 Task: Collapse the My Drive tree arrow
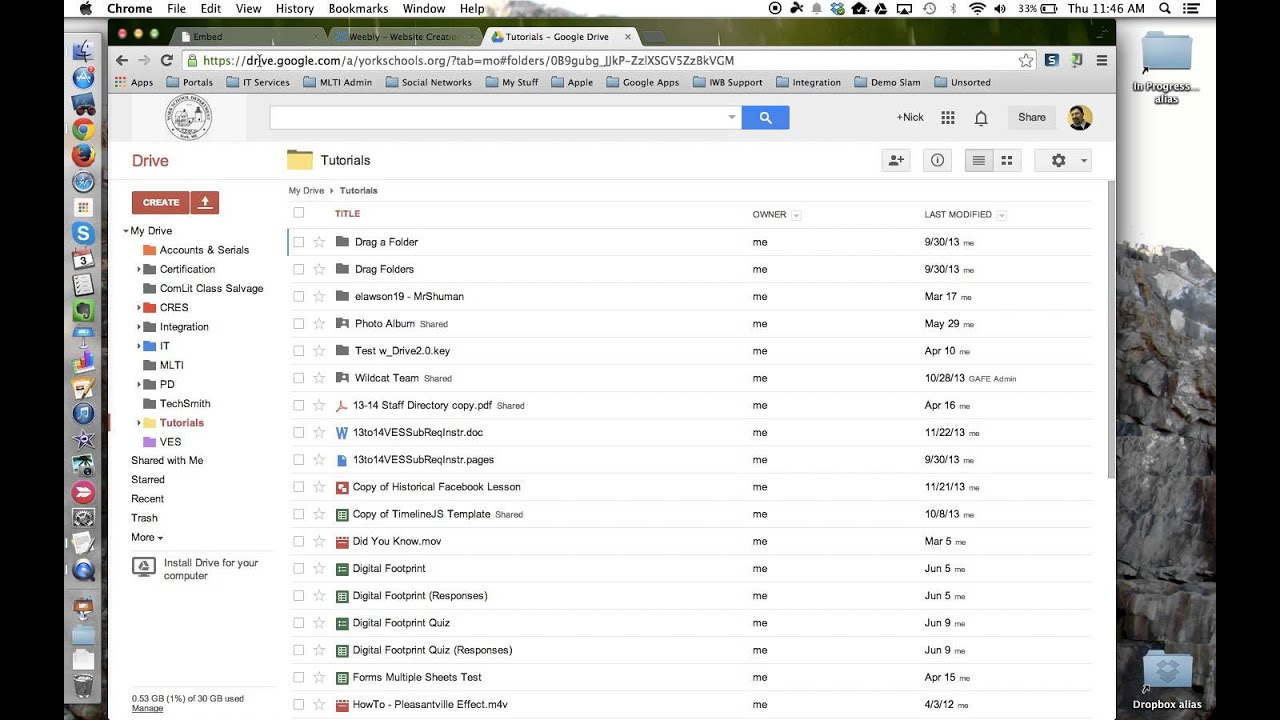126,231
